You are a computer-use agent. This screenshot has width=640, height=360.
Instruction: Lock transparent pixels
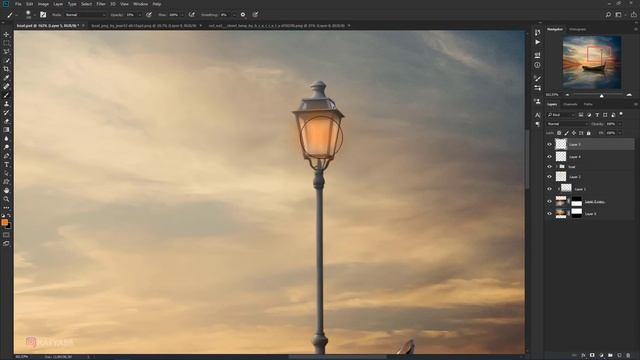pos(559,133)
